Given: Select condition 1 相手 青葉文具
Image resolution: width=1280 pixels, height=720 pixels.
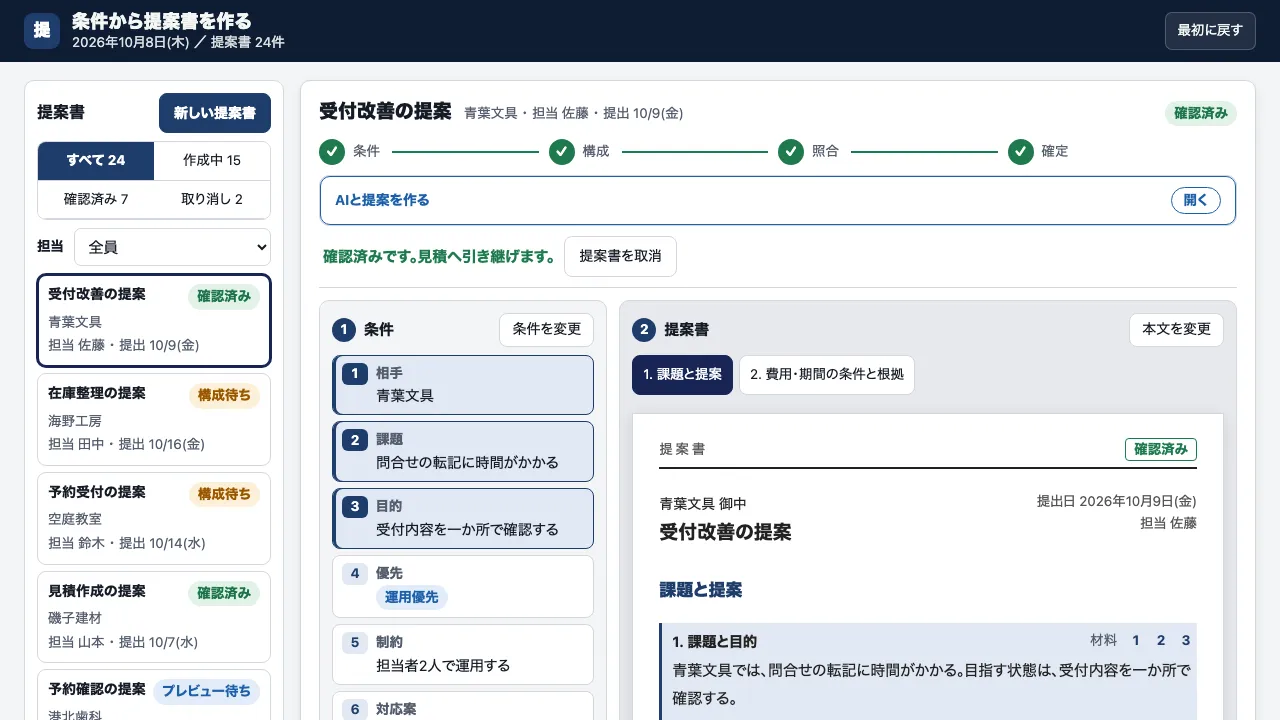Looking at the screenshot, I should [x=463, y=385].
